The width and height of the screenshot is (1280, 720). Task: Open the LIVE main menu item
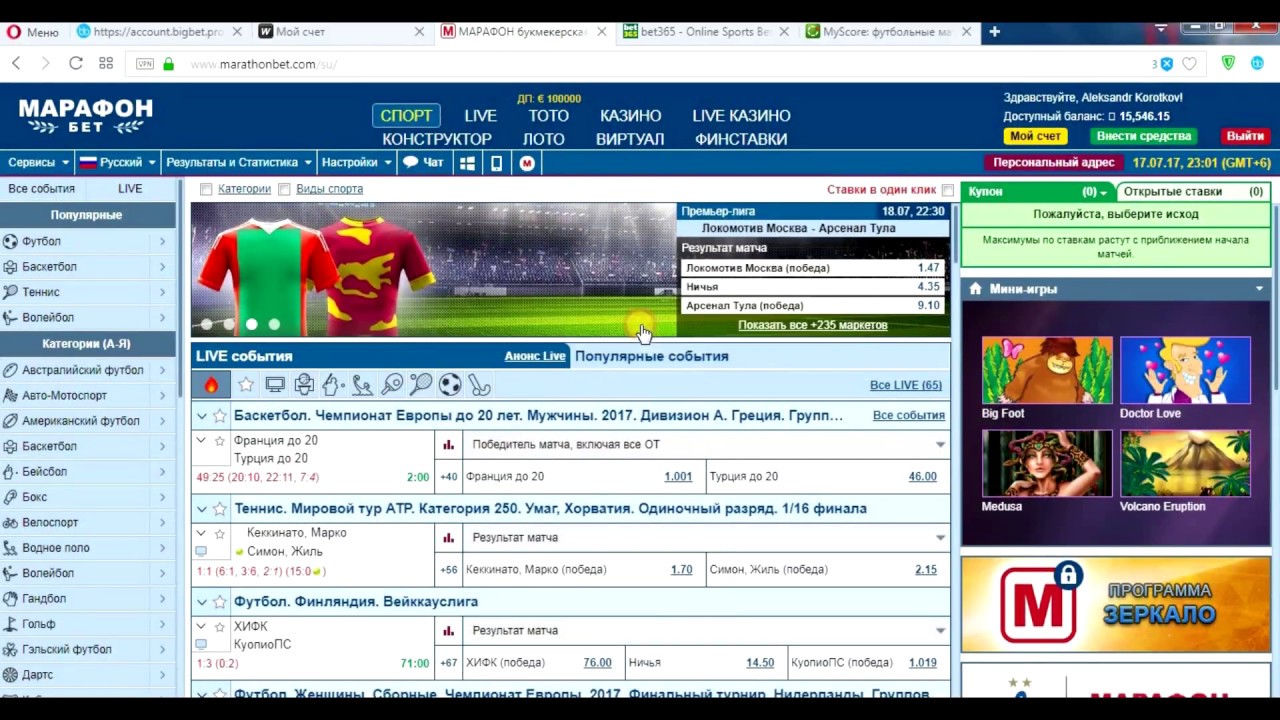tap(480, 116)
